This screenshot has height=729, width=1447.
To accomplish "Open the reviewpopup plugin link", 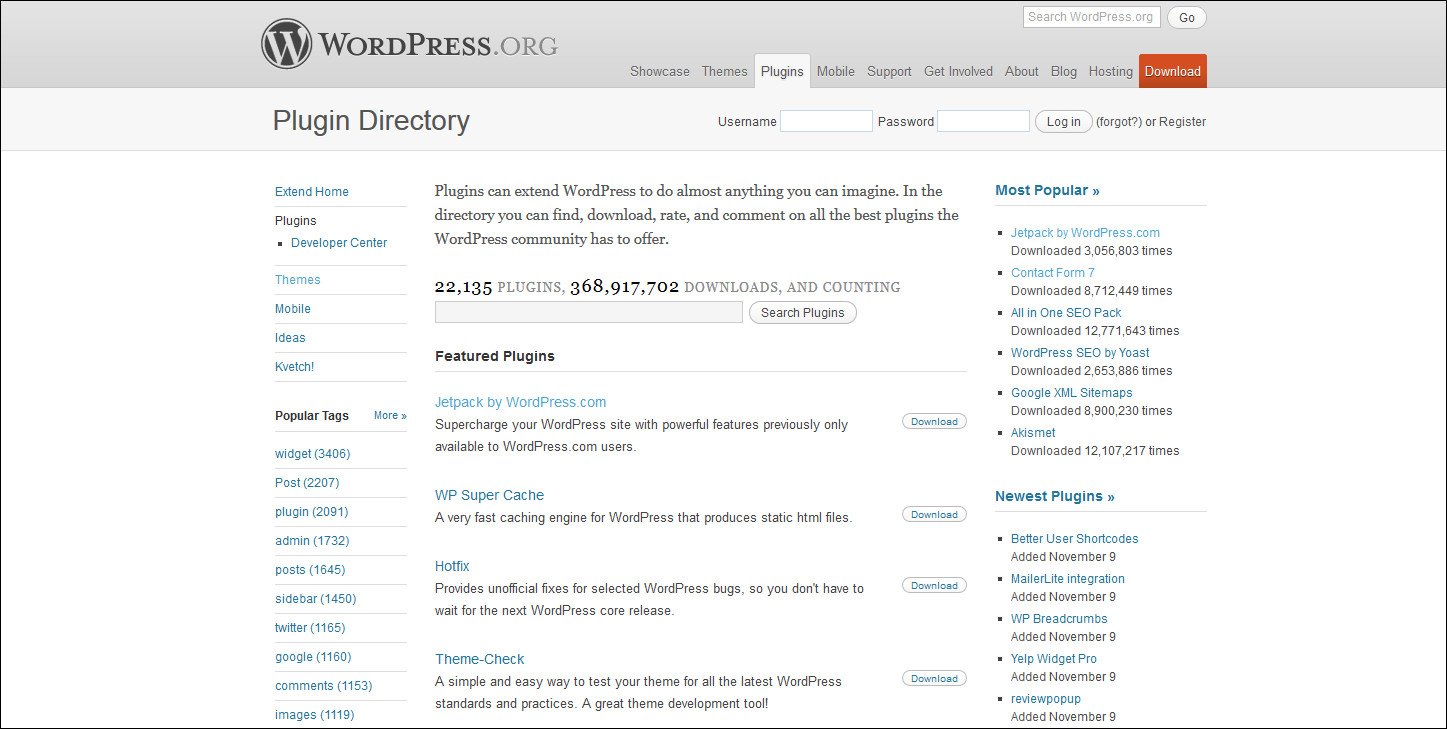I will tap(1045, 699).
